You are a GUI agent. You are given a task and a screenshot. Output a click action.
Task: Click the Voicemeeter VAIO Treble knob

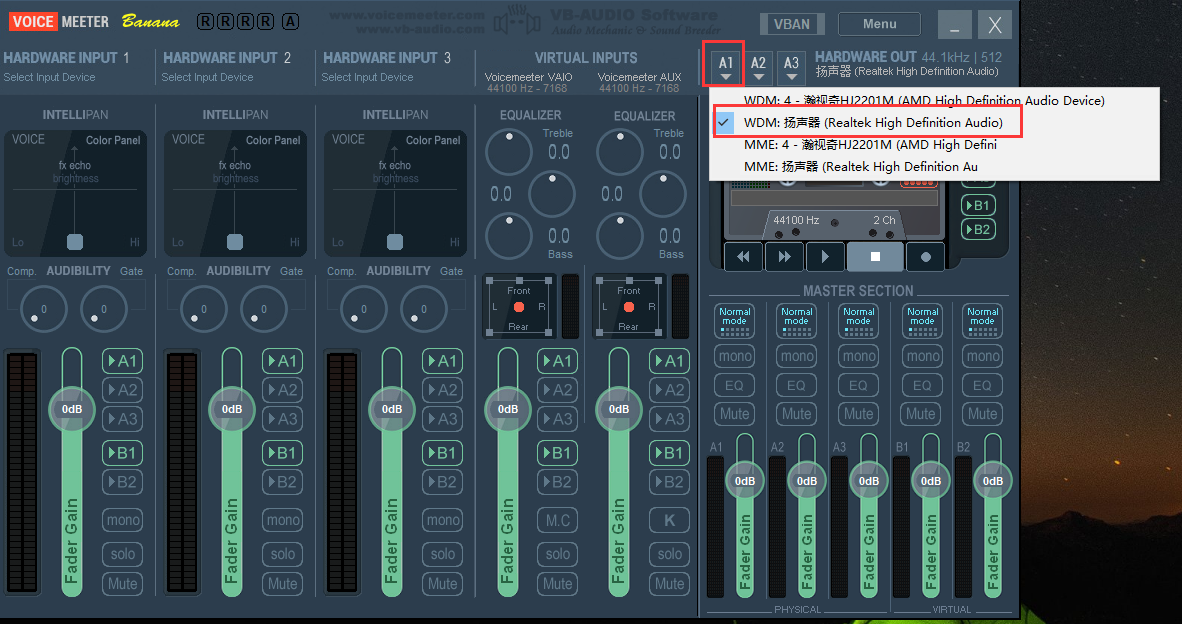[509, 152]
